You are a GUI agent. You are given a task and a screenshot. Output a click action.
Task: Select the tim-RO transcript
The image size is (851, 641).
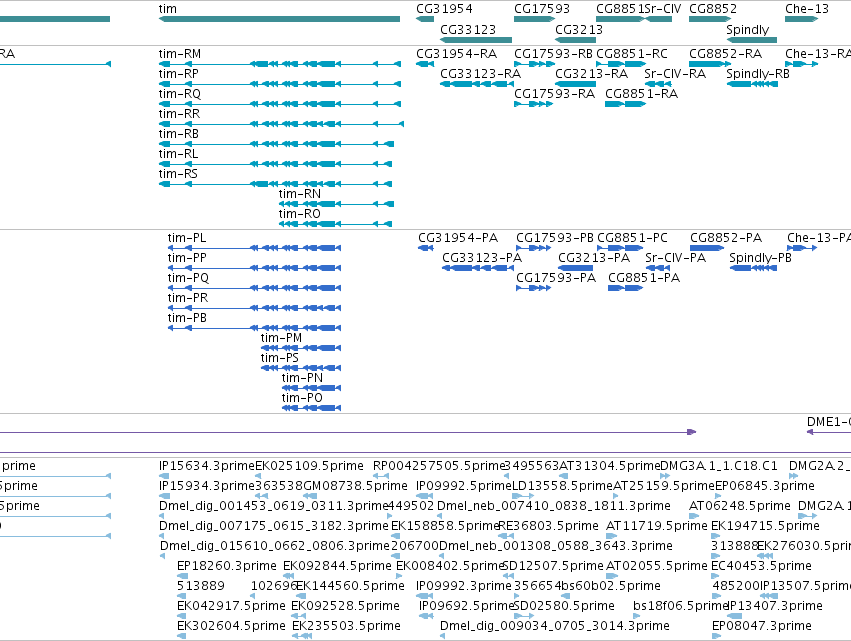(x=335, y=225)
